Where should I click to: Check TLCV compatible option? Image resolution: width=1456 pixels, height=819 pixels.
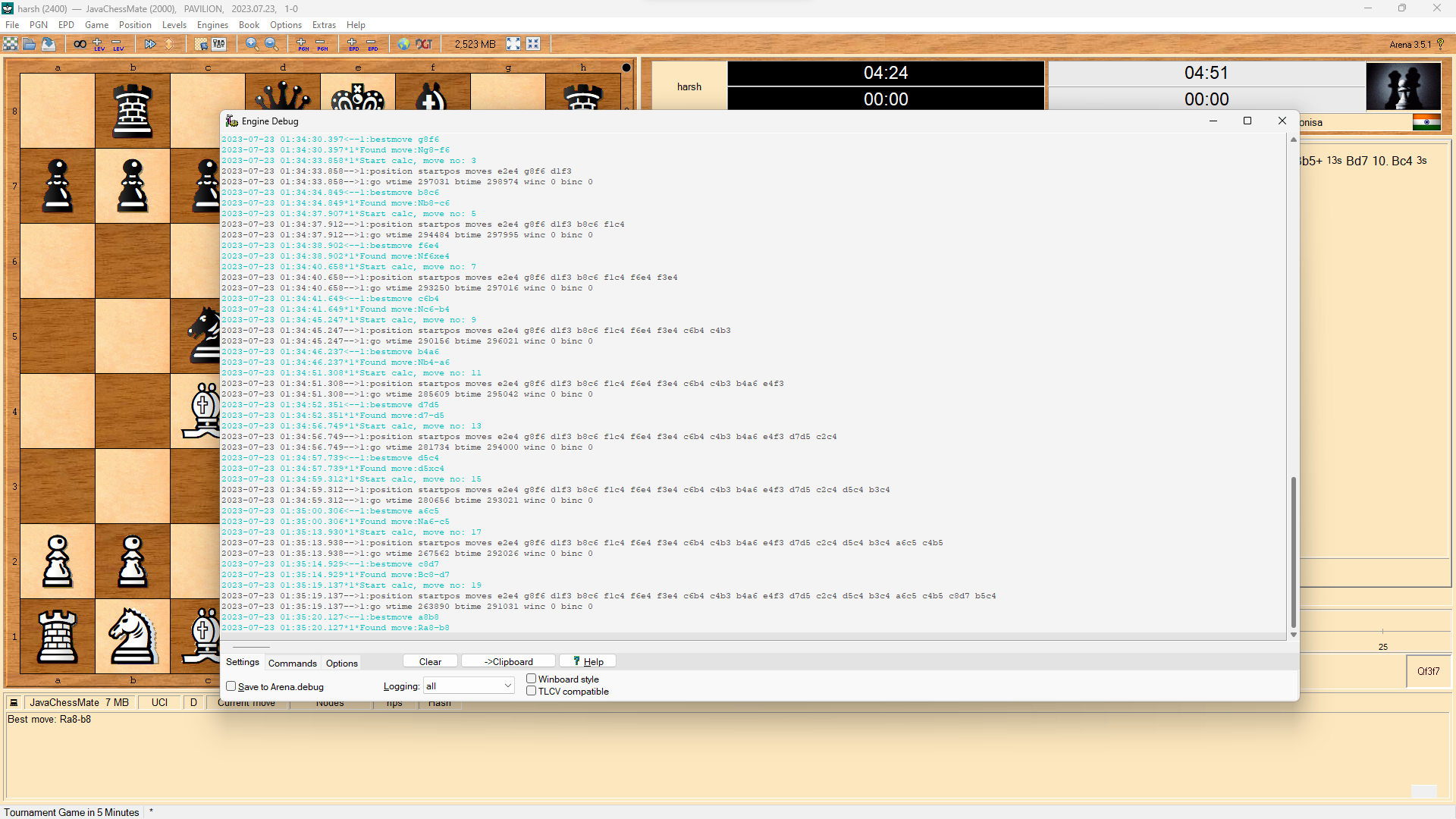tap(532, 691)
